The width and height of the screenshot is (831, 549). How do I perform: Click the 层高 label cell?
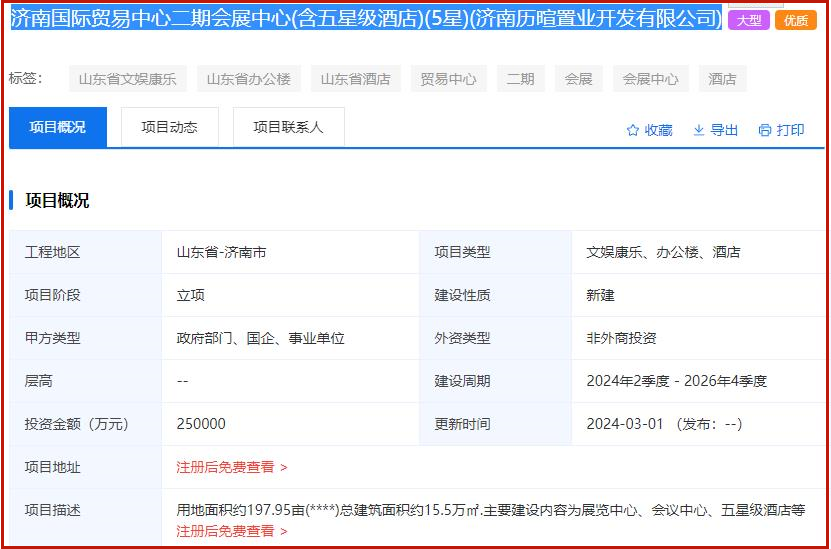point(85,381)
